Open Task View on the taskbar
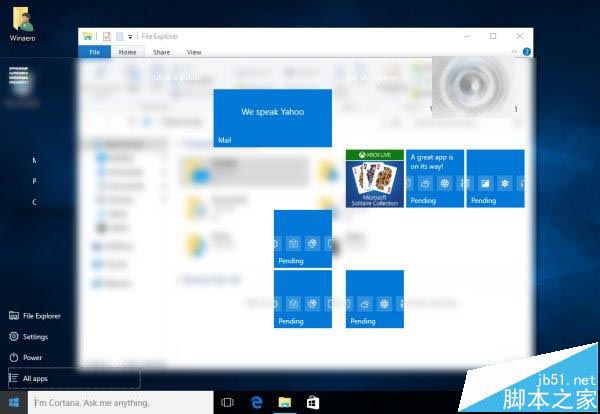 pyautogui.click(x=227, y=403)
